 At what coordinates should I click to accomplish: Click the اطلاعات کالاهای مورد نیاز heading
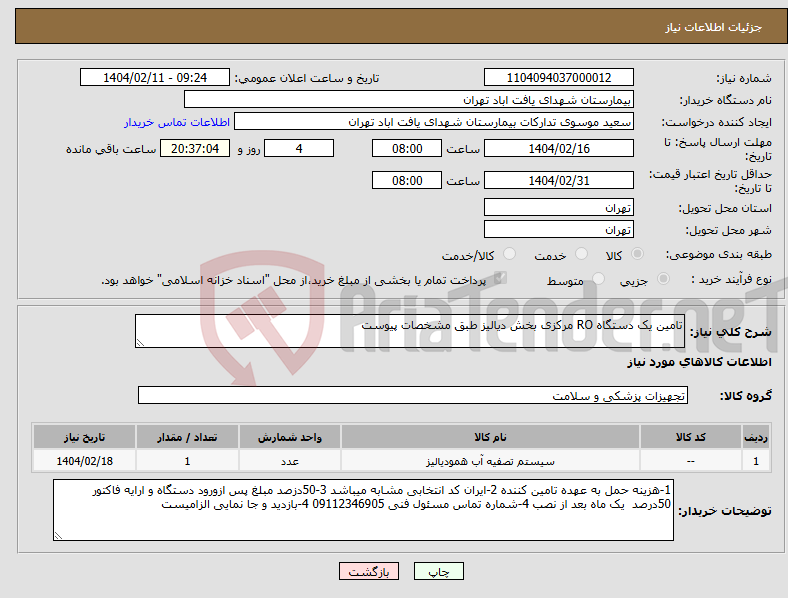[x=699, y=362]
